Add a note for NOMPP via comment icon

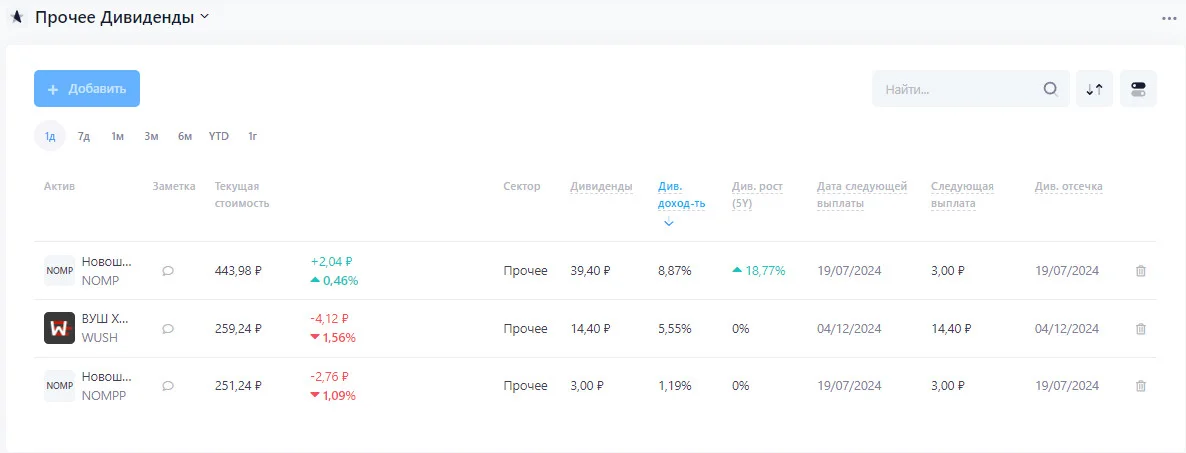[168, 386]
